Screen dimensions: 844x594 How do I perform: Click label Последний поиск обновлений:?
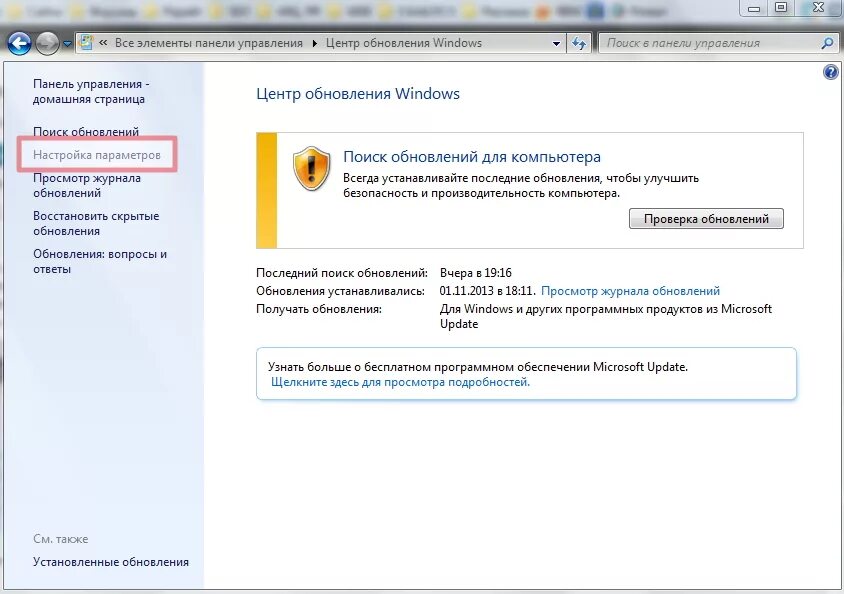[342, 273]
